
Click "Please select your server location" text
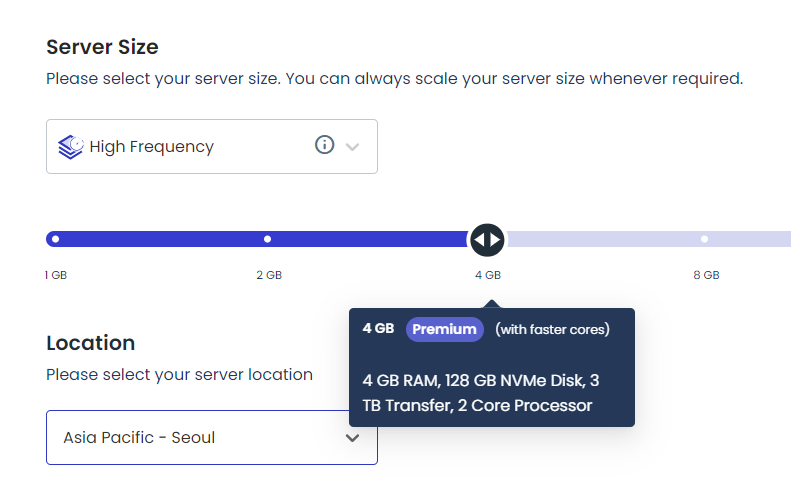(x=180, y=375)
